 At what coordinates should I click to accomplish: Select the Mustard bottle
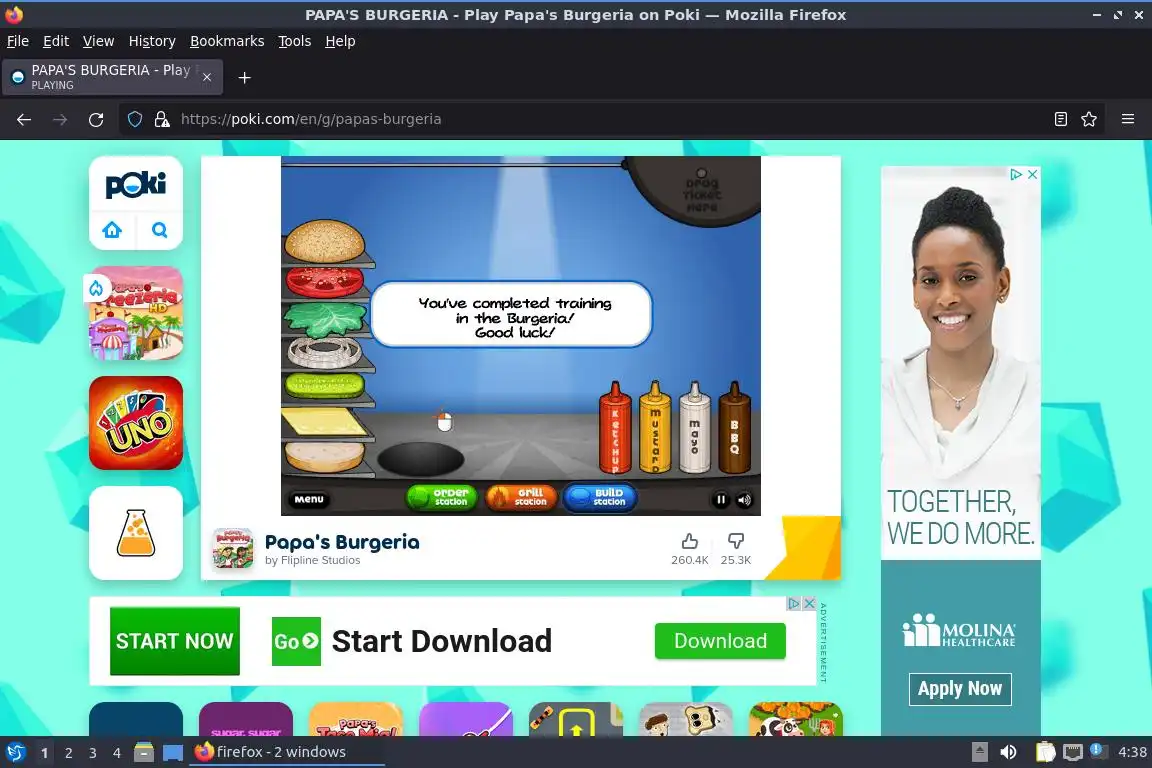coord(655,428)
